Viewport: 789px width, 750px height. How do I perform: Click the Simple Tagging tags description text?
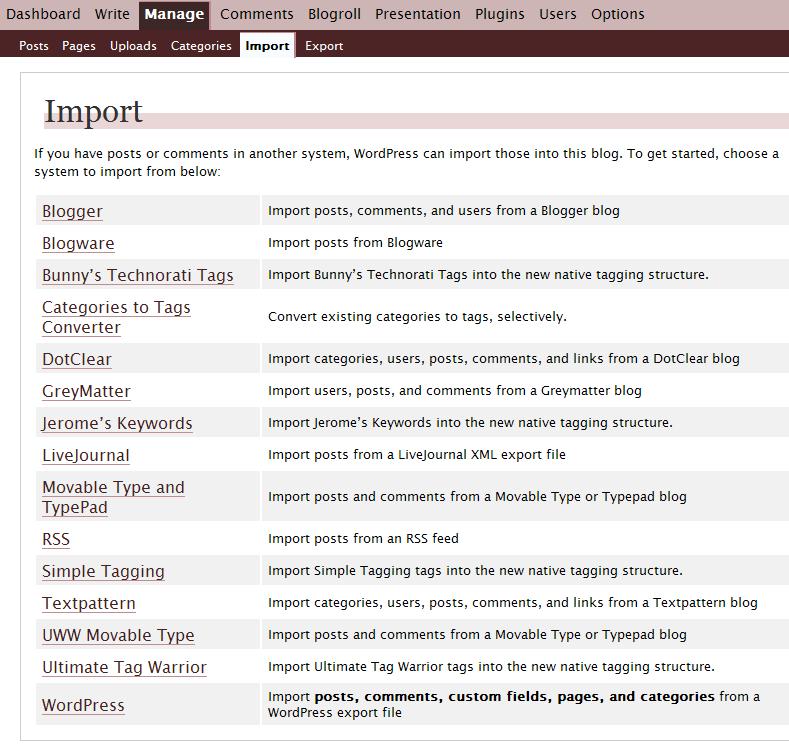[475, 570]
